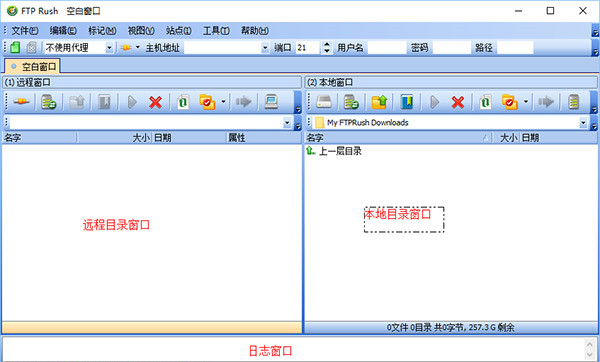Click the red X abort icon in remote toolbar

pyautogui.click(x=155, y=102)
